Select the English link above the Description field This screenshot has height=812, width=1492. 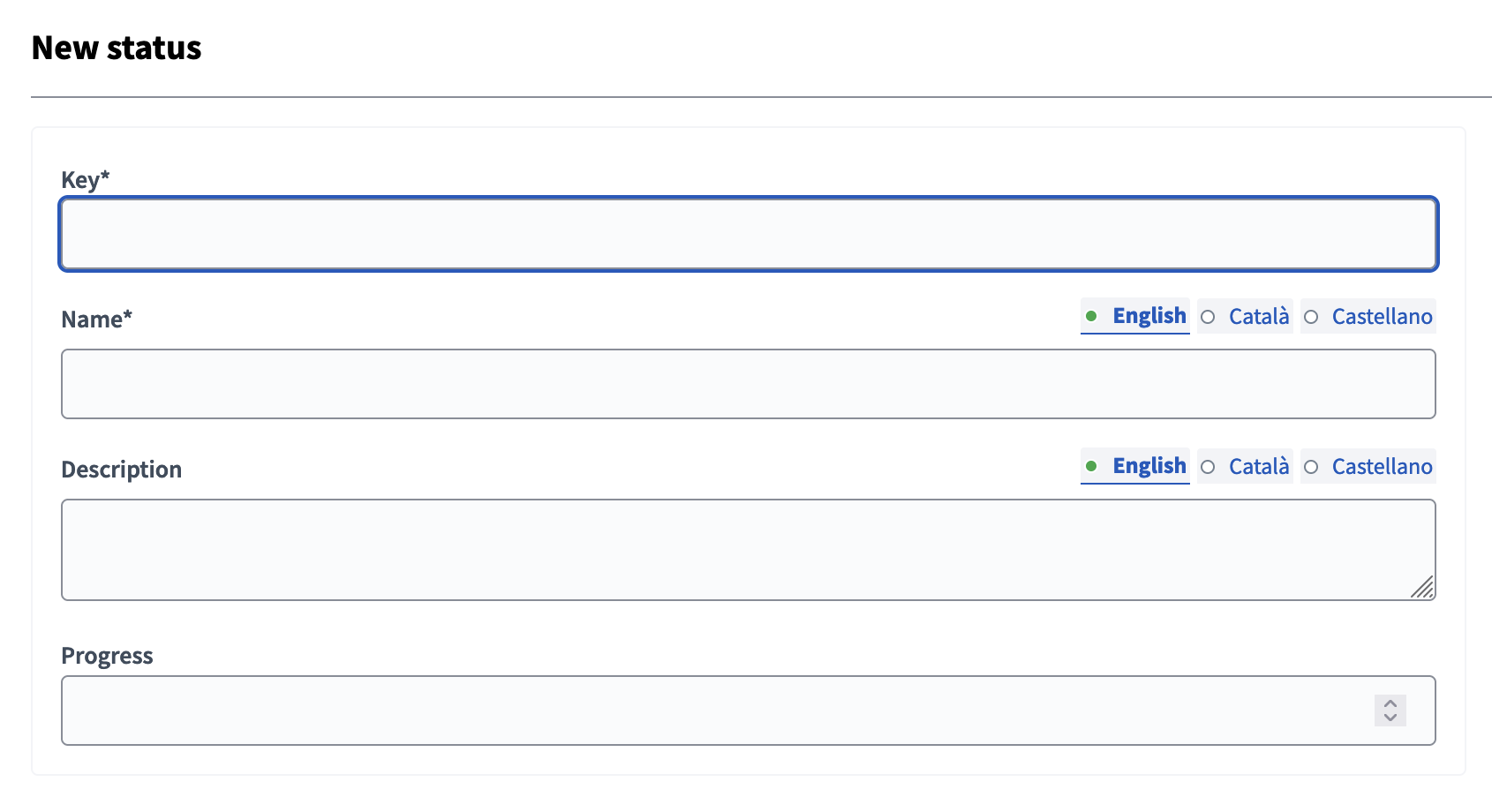(x=1148, y=465)
